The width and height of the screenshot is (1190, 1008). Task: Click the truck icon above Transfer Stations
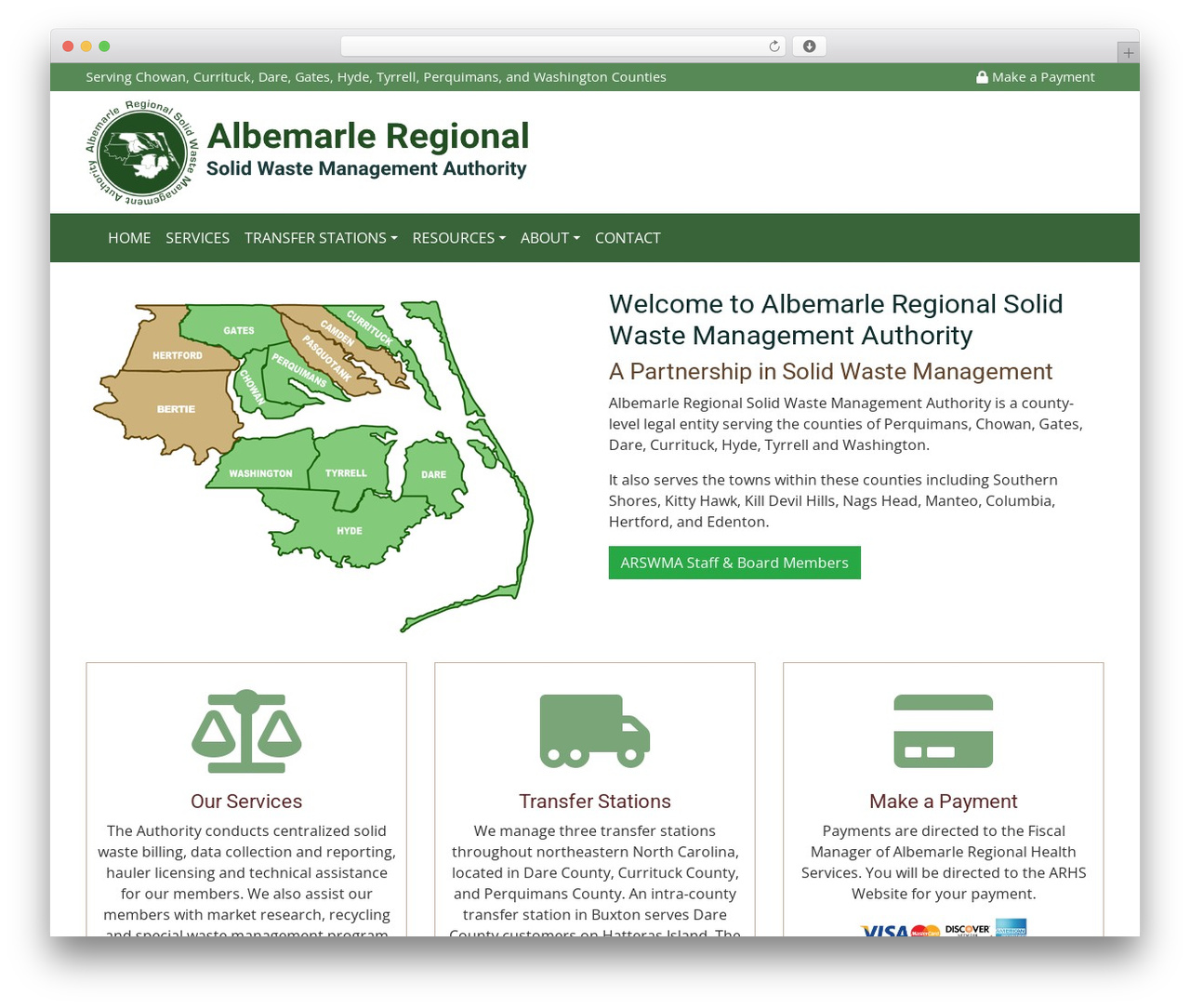tap(595, 731)
